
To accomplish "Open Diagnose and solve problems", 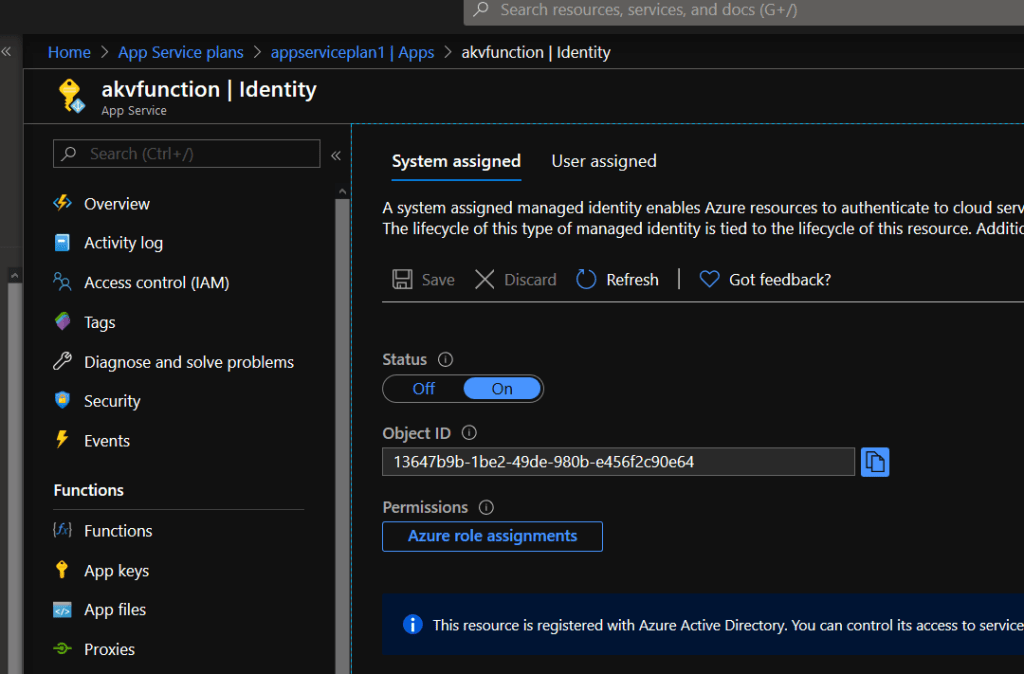I will (x=188, y=362).
